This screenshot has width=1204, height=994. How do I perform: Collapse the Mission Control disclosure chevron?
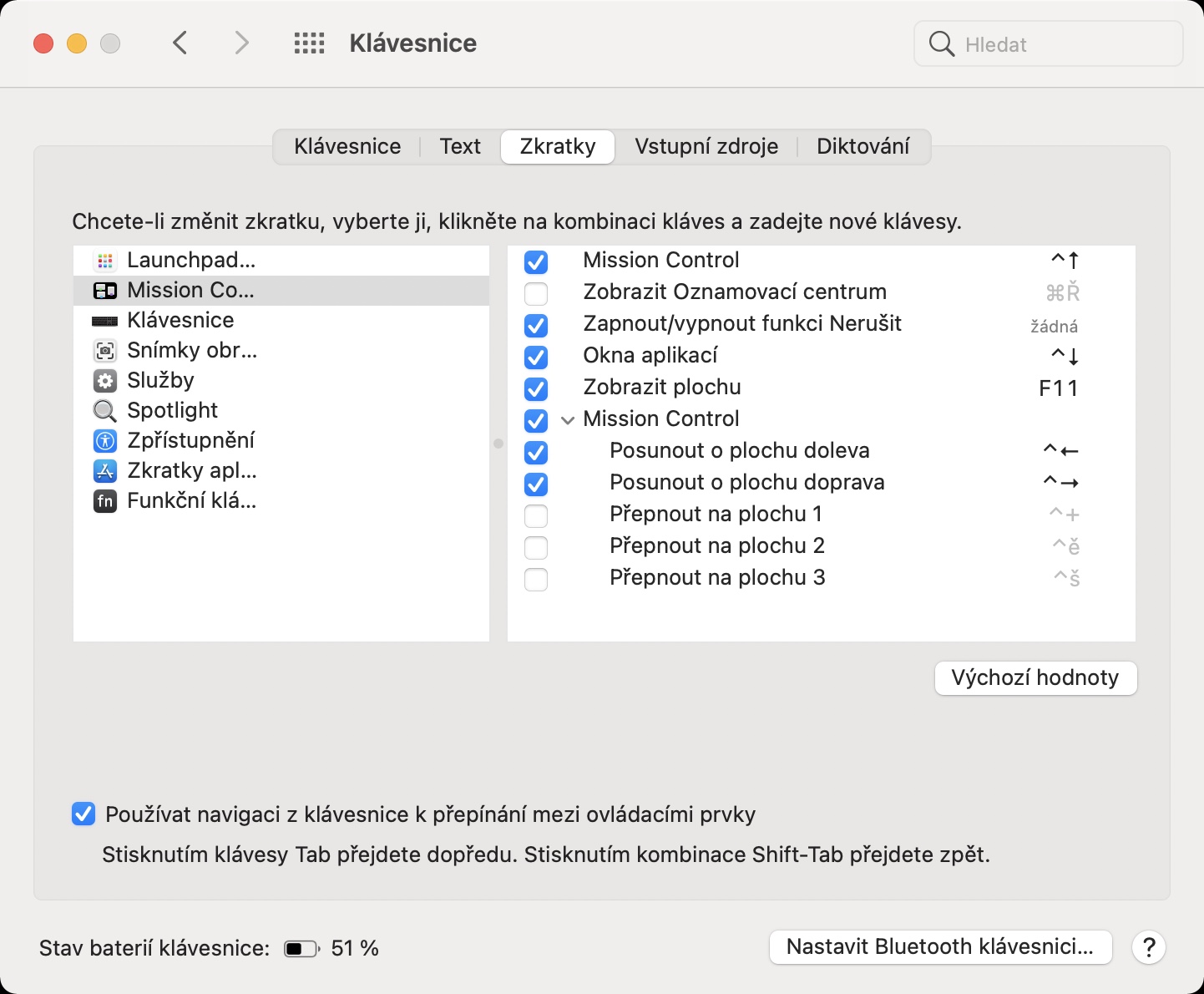coord(568,420)
